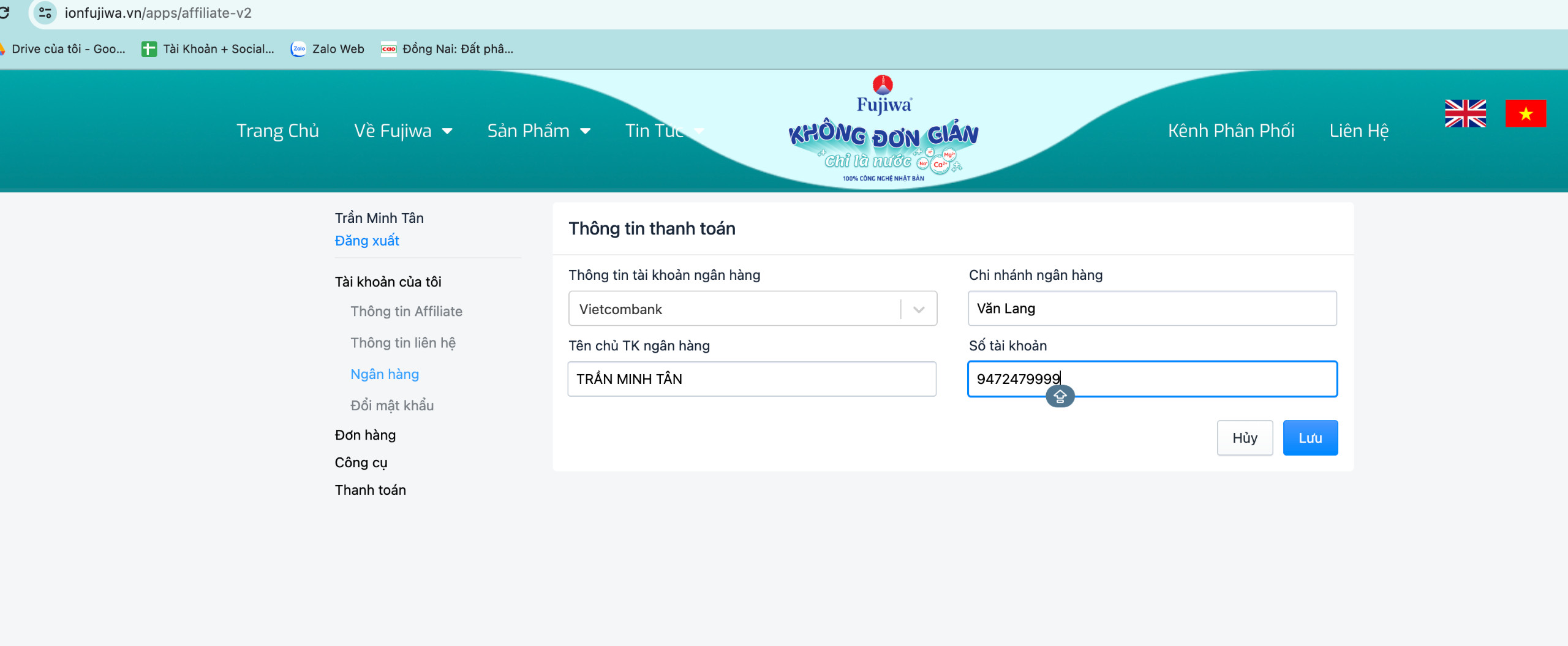The width and height of the screenshot is (1568, 646).
Task: Open Thông tin Affiliate in sidebar
Action: tap(406, 311)
